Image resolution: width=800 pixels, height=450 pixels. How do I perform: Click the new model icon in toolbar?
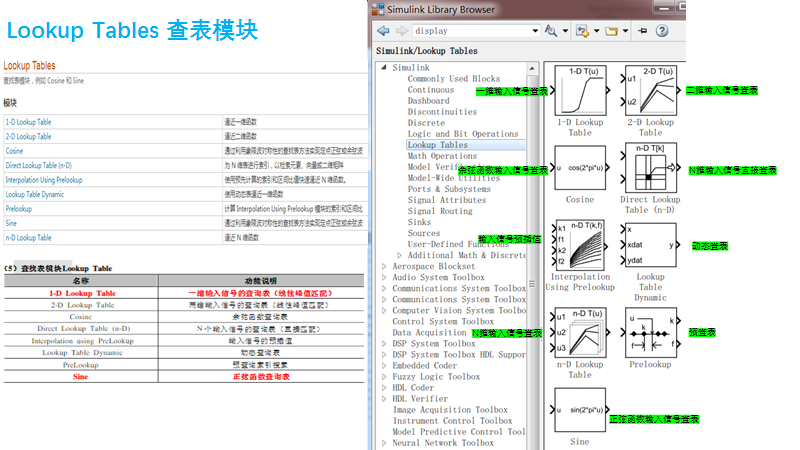(582, 31)
